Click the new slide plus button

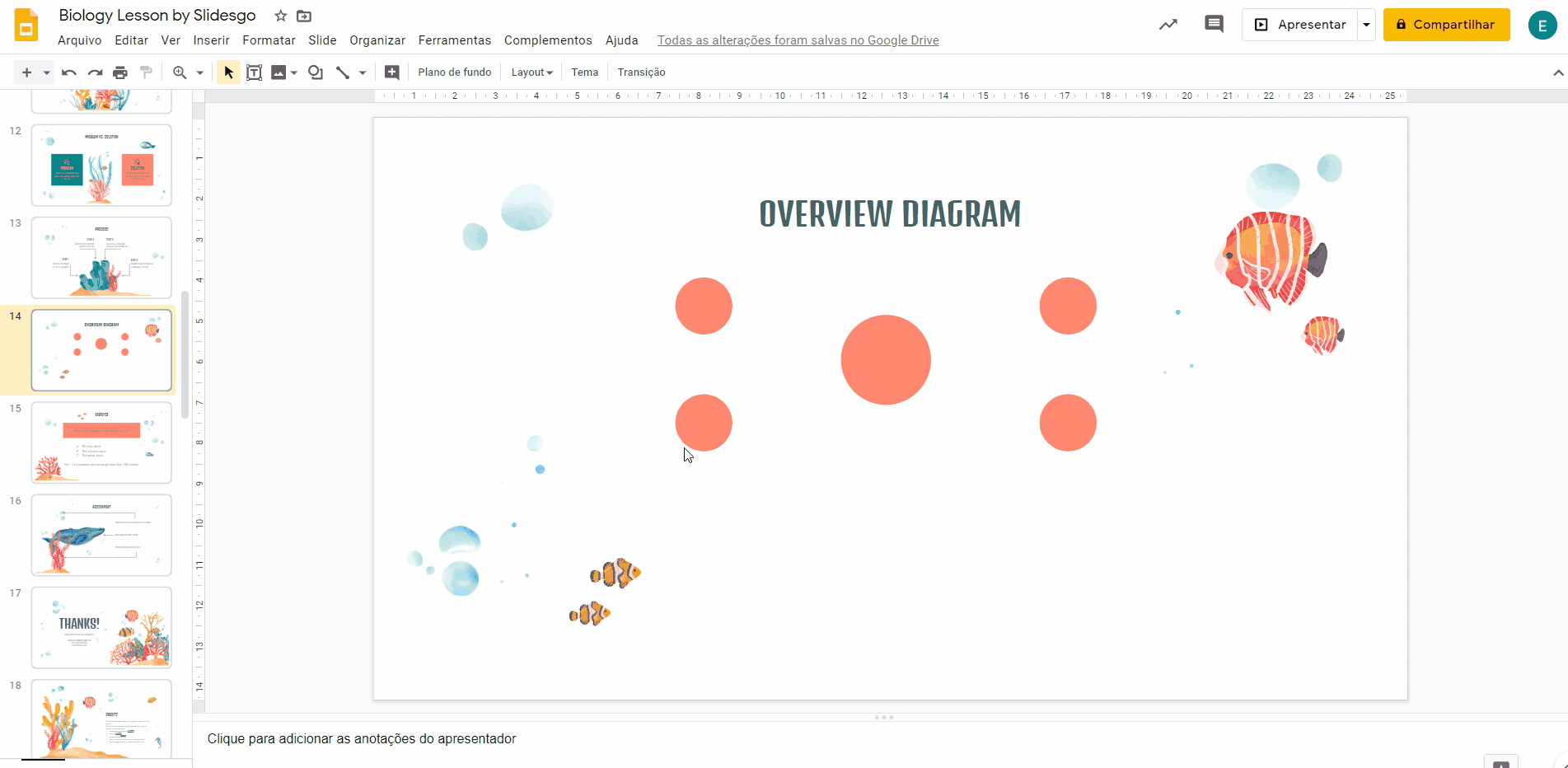(26, 73)
